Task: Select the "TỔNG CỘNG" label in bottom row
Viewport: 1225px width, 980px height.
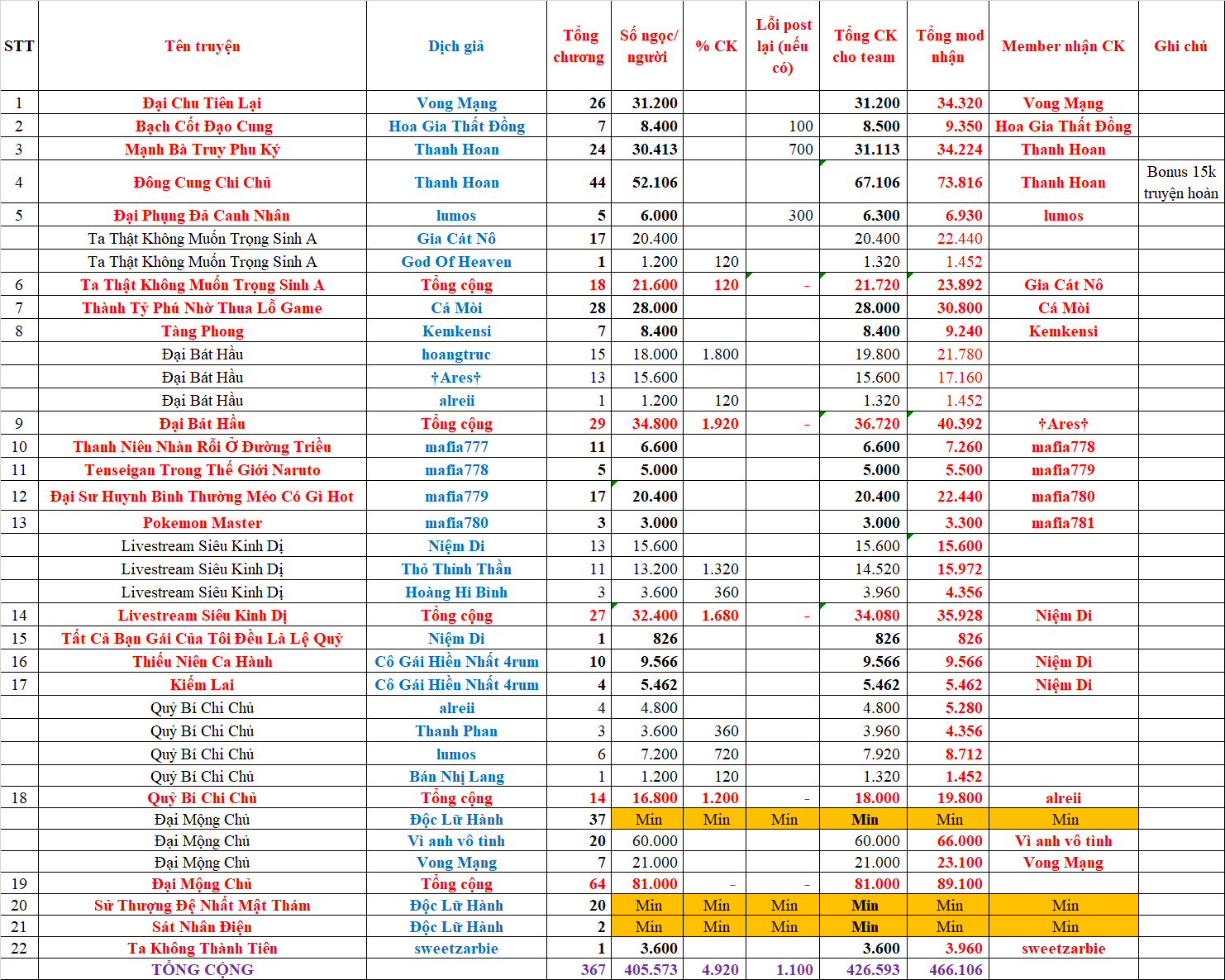Action: coord(203,969)
